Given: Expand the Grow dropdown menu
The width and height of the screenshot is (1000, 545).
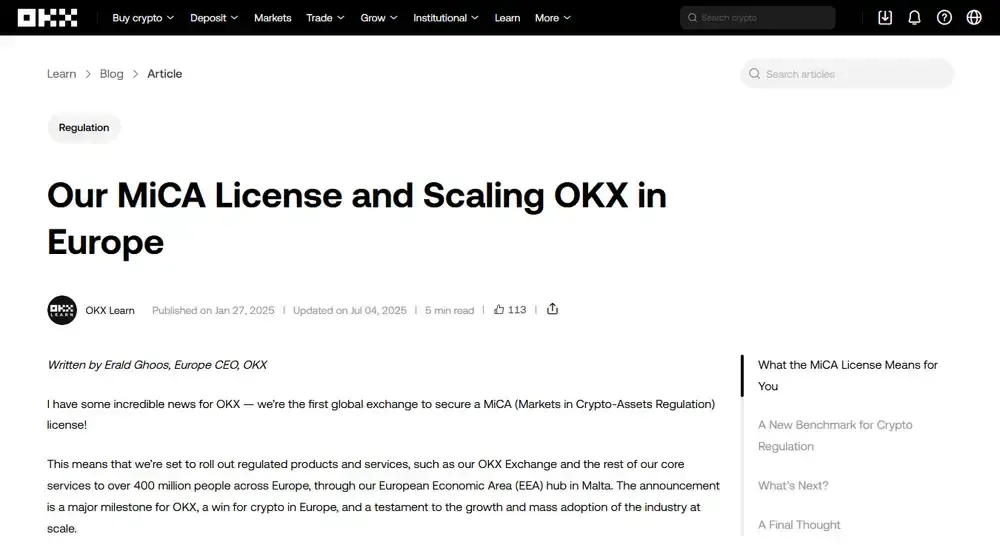Looking at the screenshot, I should tap(379, 18).
